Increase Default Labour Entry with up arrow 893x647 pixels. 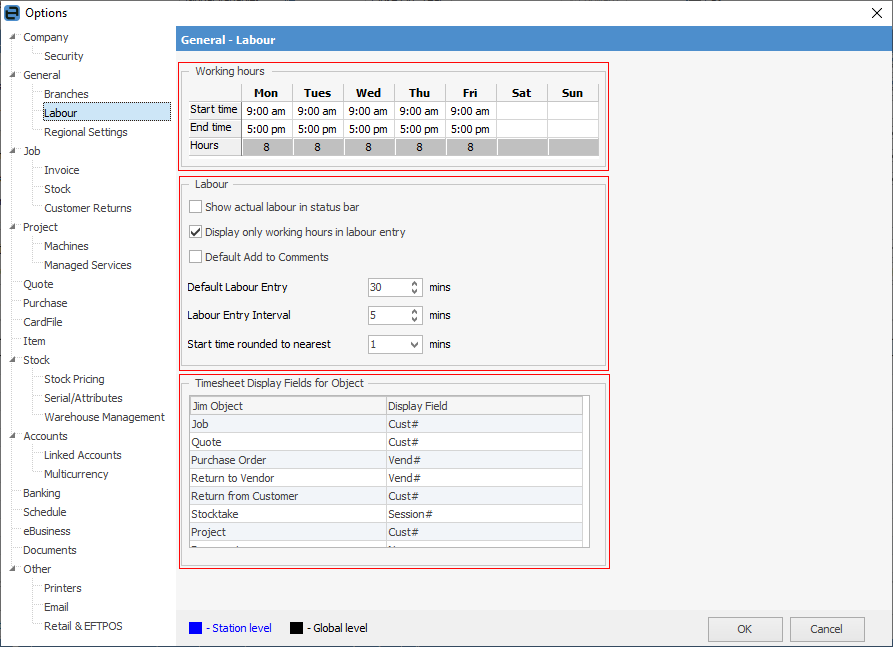415,283
